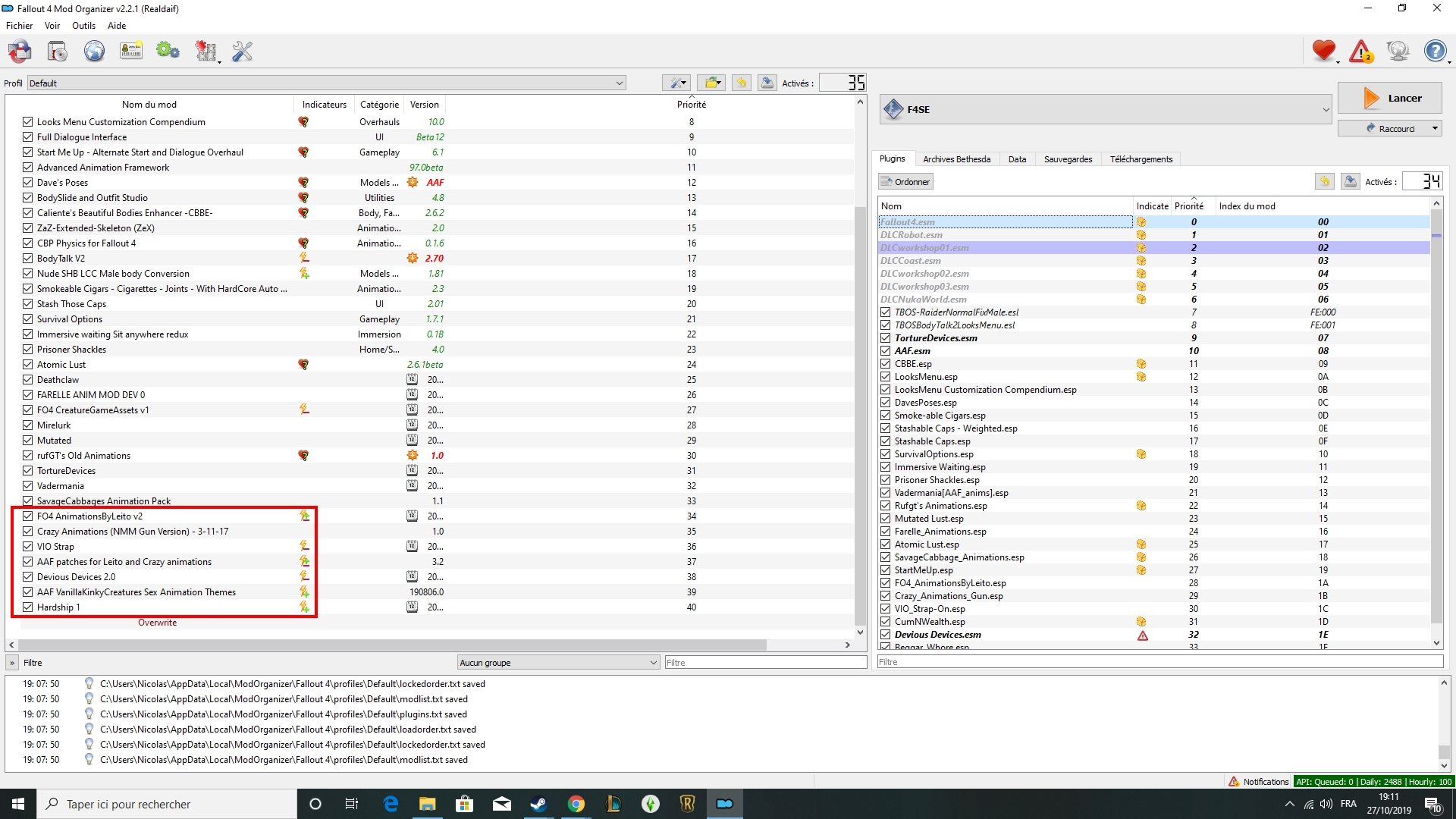
Task: Expand the Raccourci shortcut dropdown
Action: 1435,128
